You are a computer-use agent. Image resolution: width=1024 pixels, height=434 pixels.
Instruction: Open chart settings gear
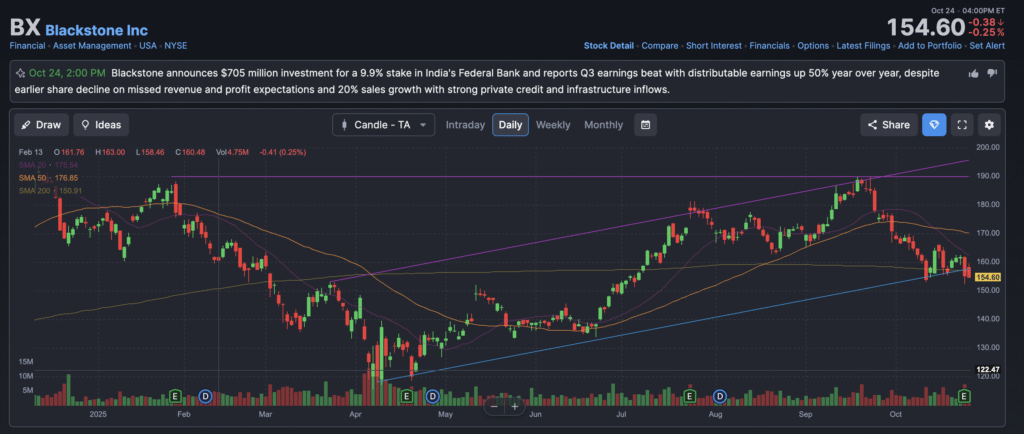tap(989, 125)
